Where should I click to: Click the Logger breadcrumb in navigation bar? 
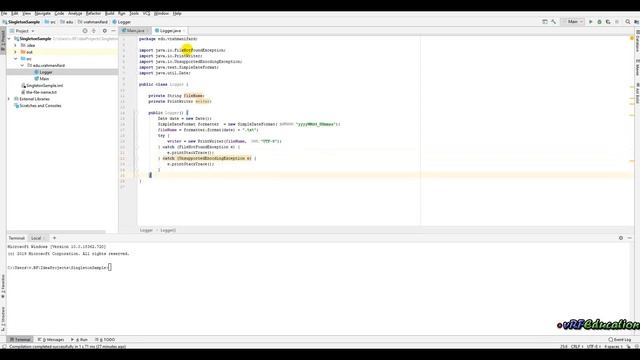pyautogui.click(x=122, y=22)
